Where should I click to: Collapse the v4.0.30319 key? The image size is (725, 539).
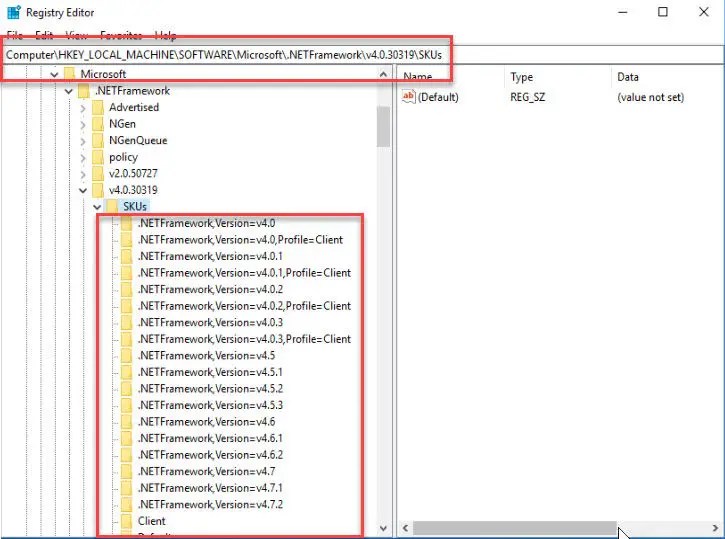click(x=83, y=190)
